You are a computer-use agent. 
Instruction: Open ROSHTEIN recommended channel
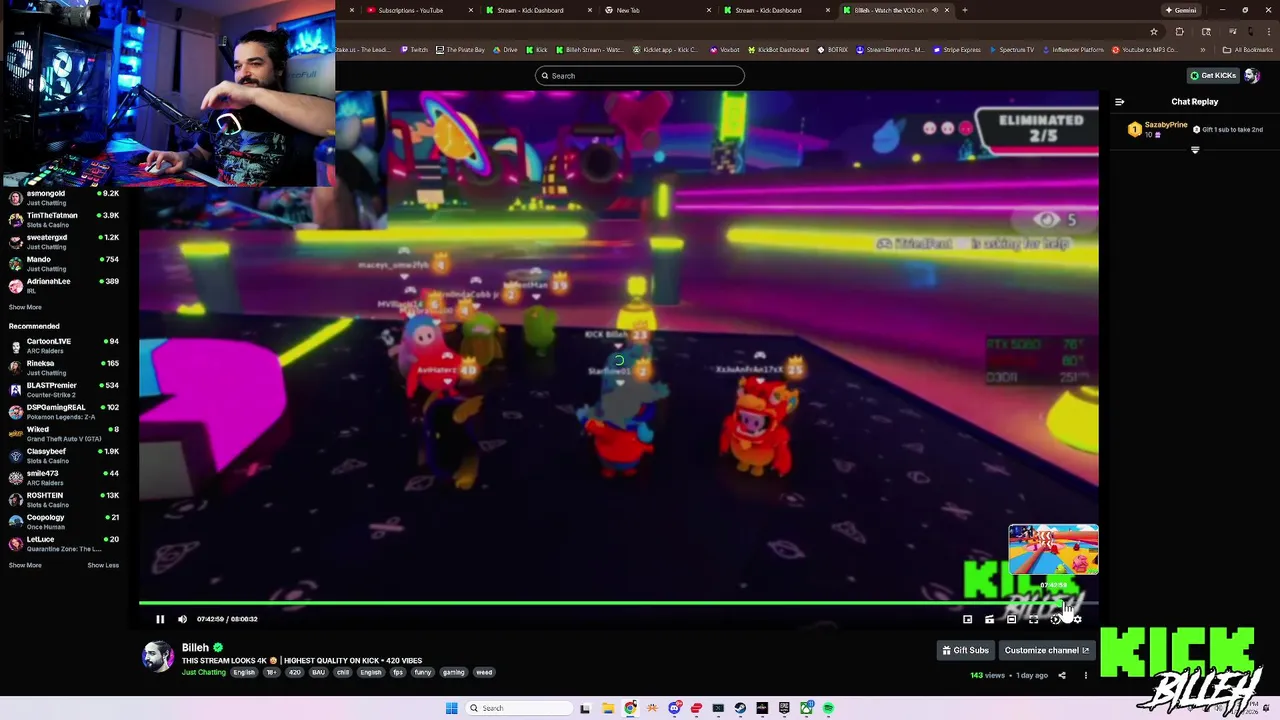tap(64, 499)
